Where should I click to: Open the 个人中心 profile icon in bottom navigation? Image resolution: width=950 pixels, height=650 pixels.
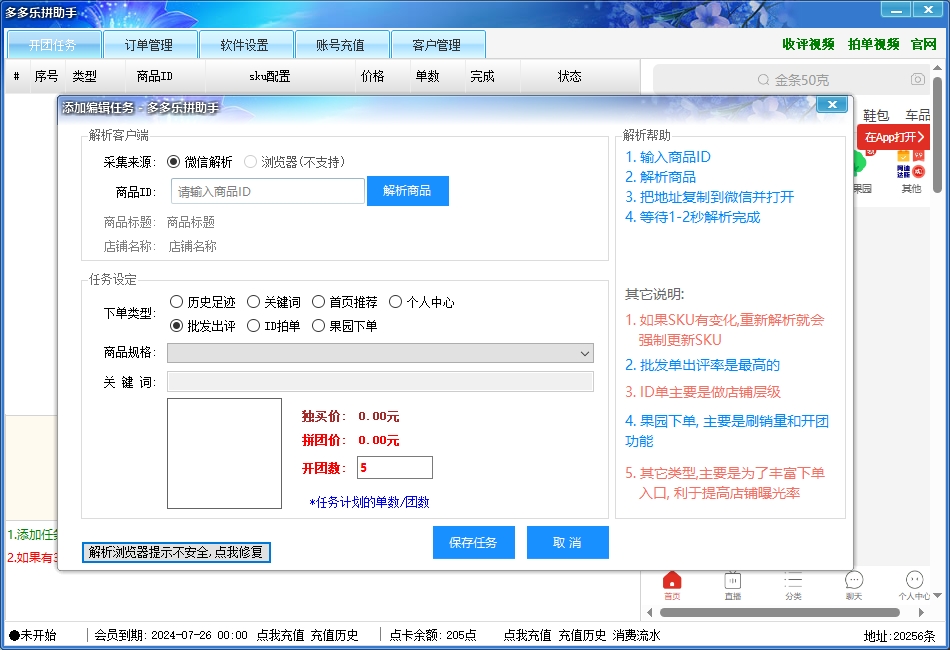pyautogui.click(x=914, y=585)
